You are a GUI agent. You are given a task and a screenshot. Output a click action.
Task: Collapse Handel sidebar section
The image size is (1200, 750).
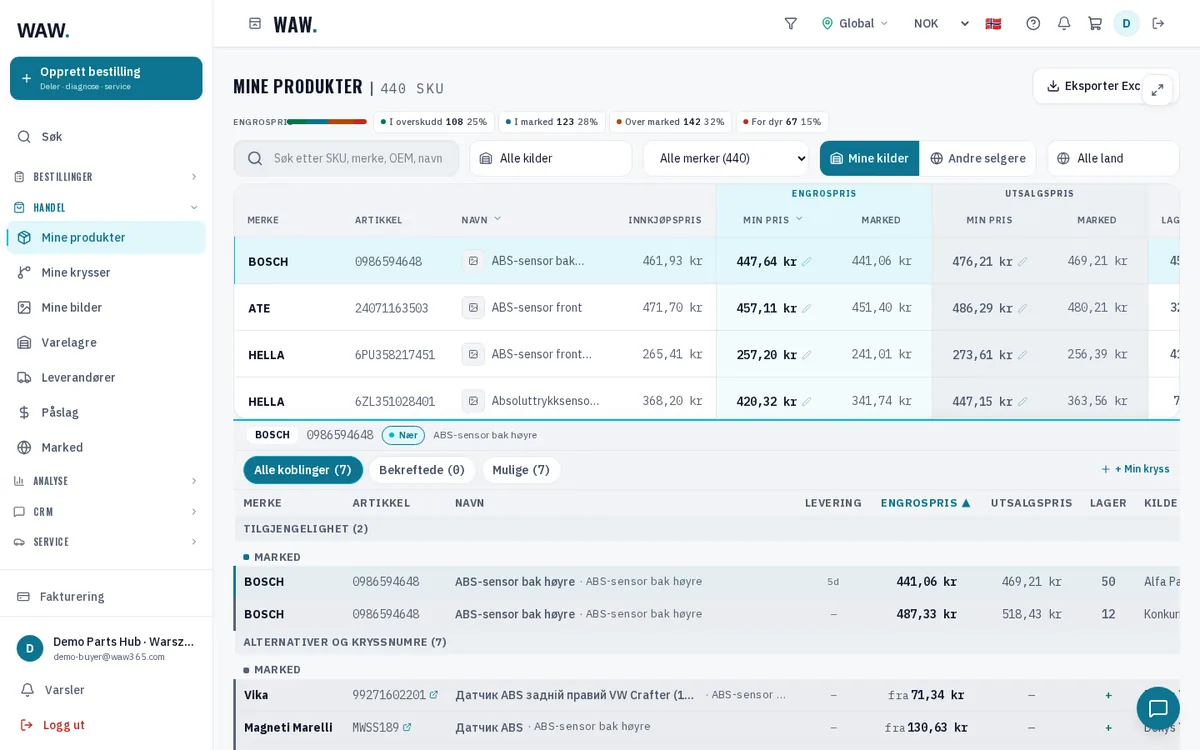(106, 208)
